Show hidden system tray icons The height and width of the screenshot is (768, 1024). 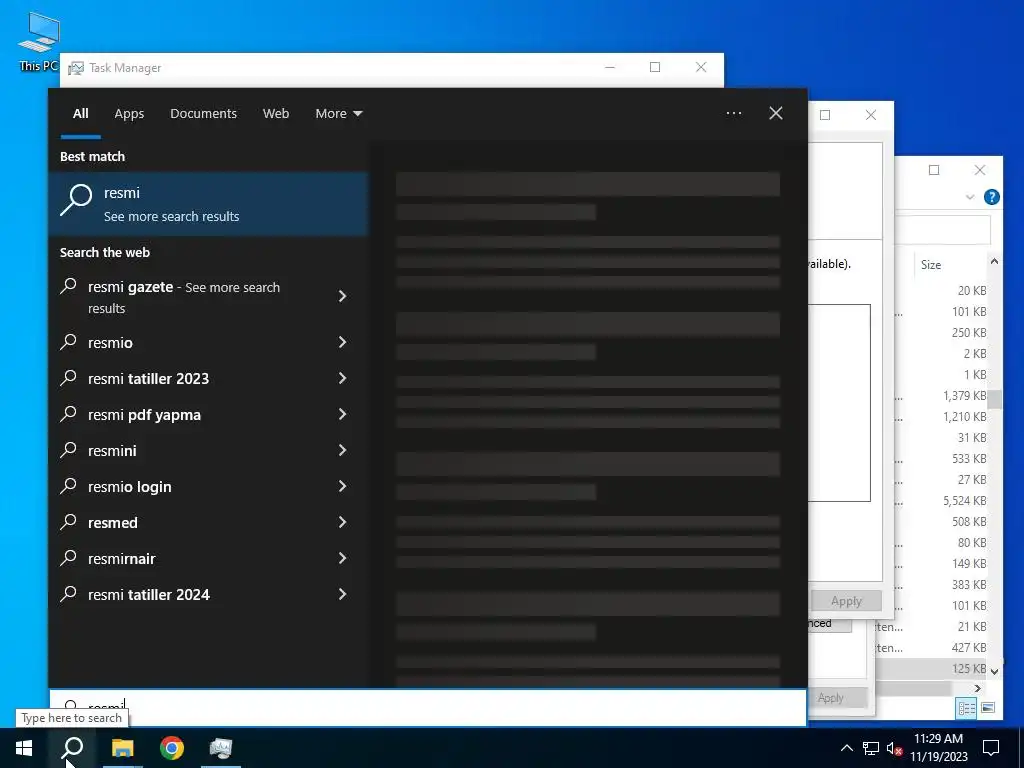[x=846, y=748]
